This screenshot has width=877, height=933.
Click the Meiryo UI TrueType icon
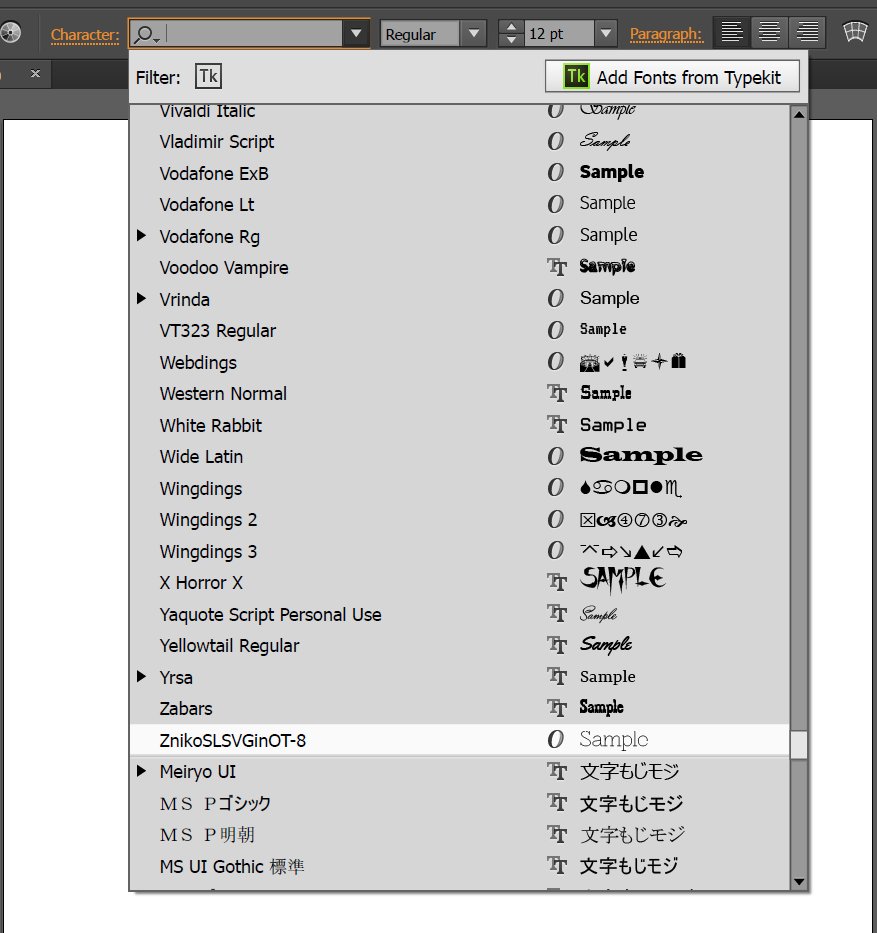[x=557, y=771]
